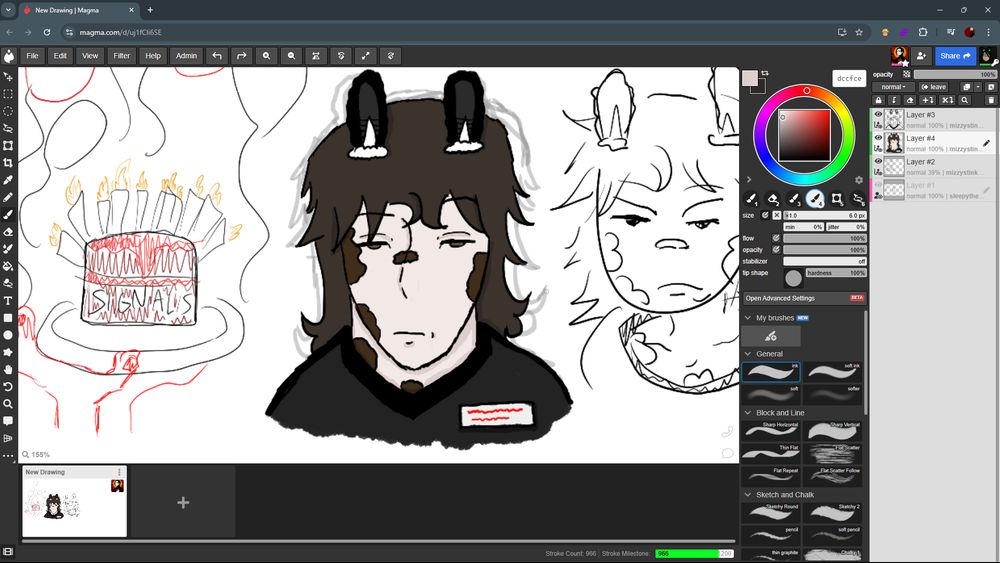1000x563 pixels.
Task: Hide Layer #2 via eye icon
Action: (x=878, y=161)
